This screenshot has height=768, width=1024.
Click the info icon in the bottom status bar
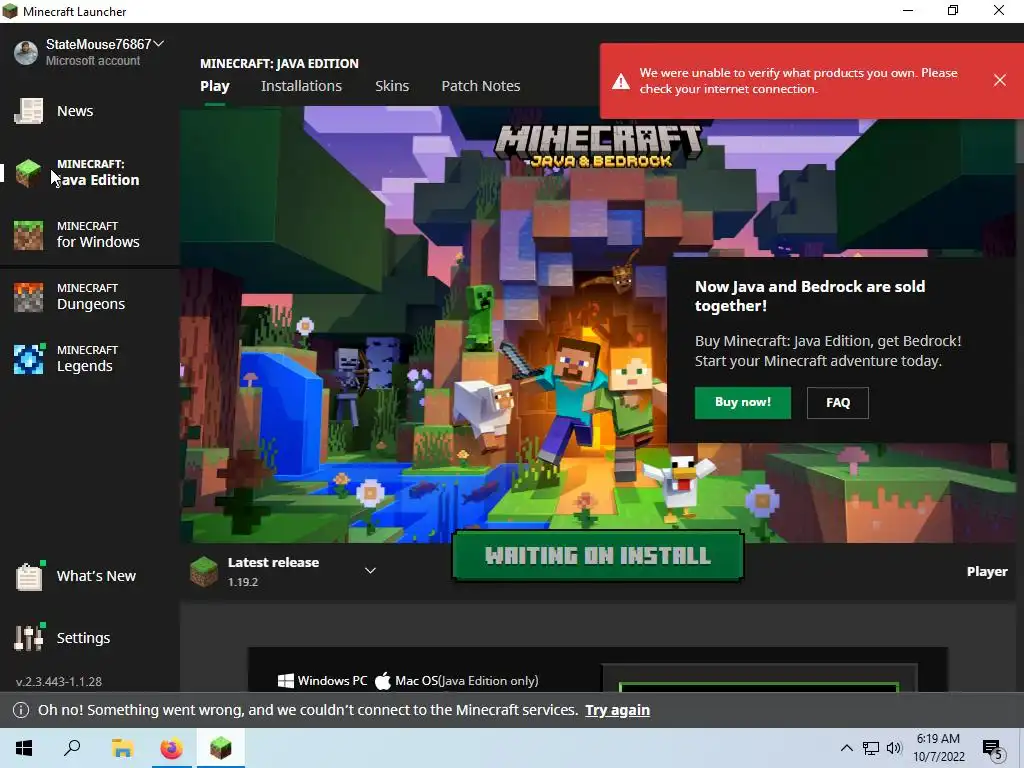(21, 710)
